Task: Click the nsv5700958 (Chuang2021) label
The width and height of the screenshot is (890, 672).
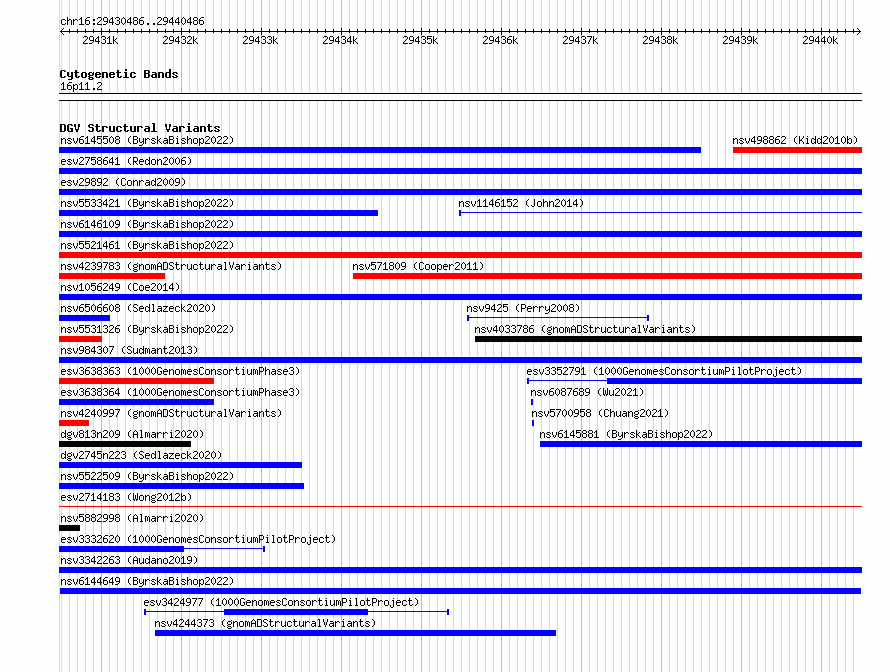Action: coord(601,413)
